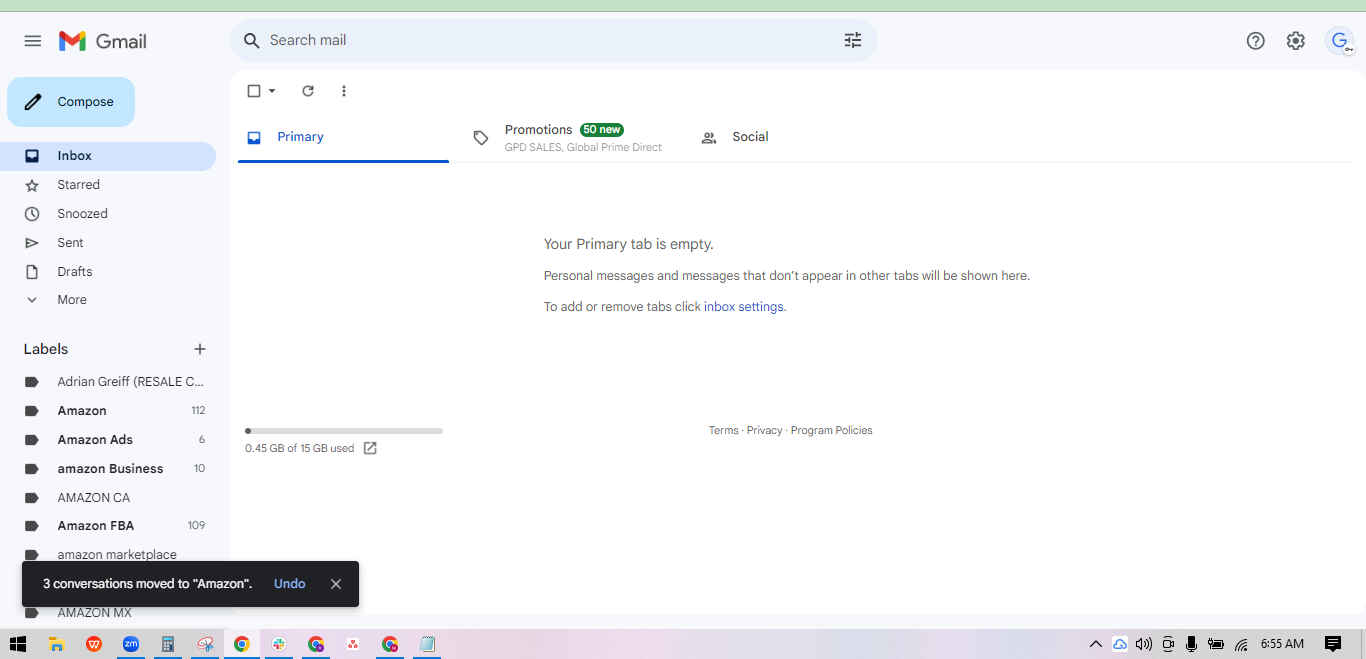This screenshot has width=1366, height=659.
Task: Undo moving conversations to Amazon
Action: (290, 584)
